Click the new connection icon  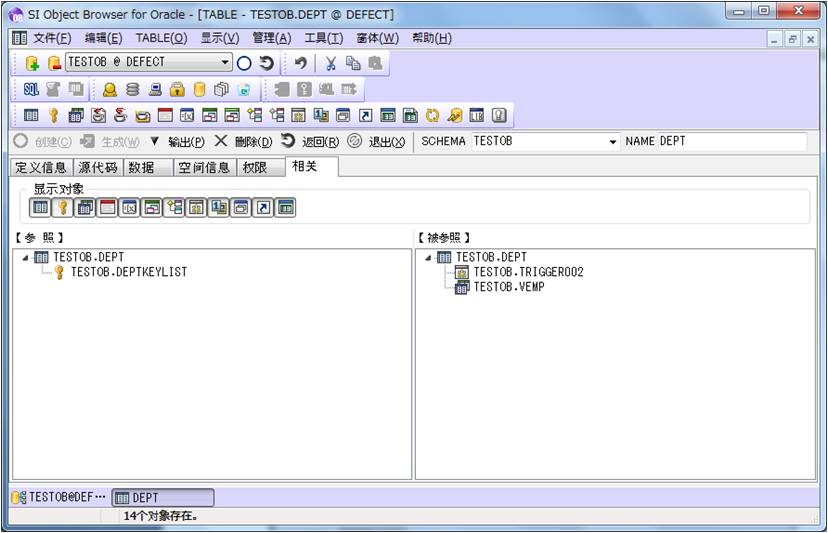pyautogui.click(x=32, y=63)
